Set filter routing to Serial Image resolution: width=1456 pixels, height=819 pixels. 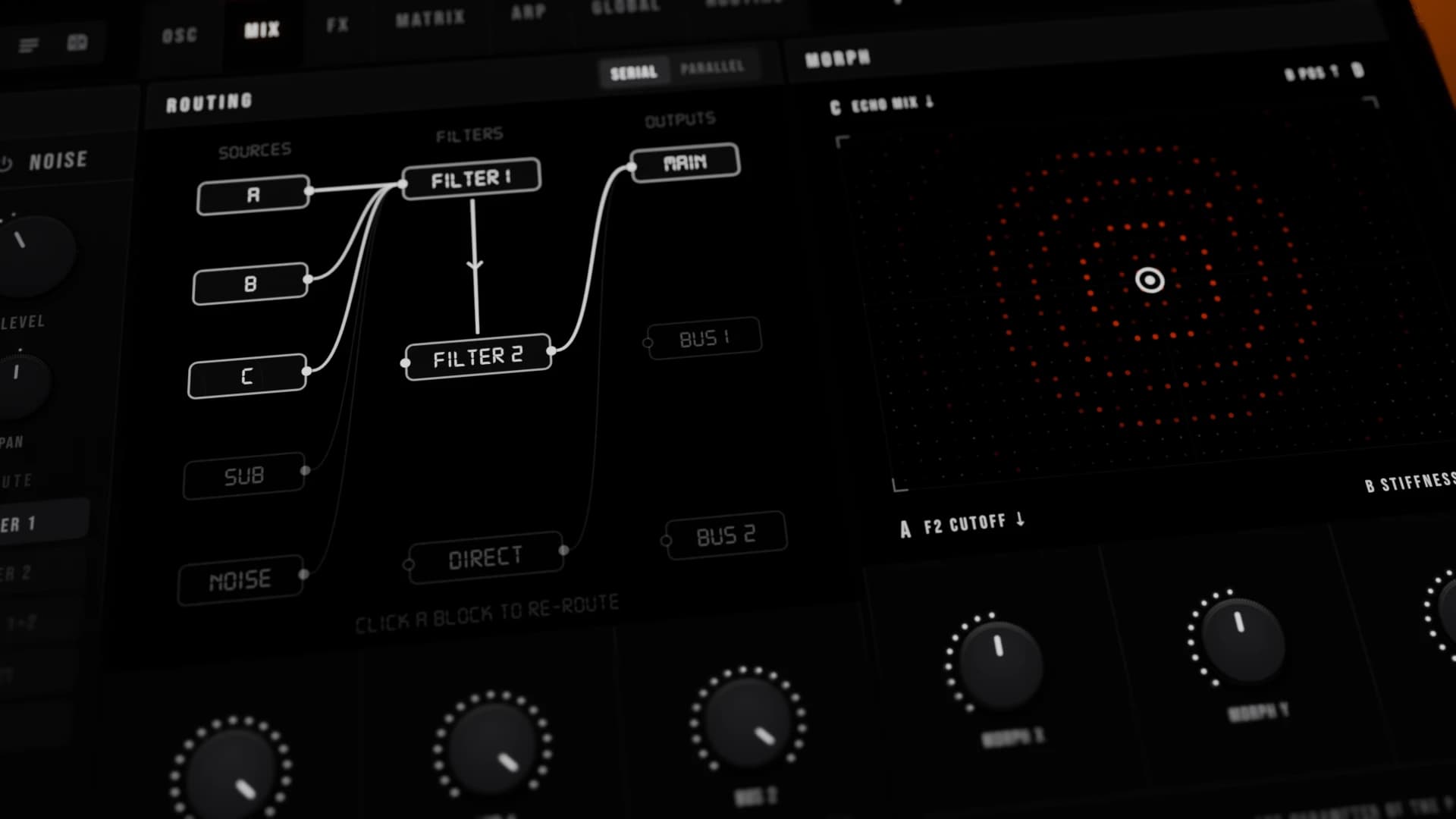[633, 73]
